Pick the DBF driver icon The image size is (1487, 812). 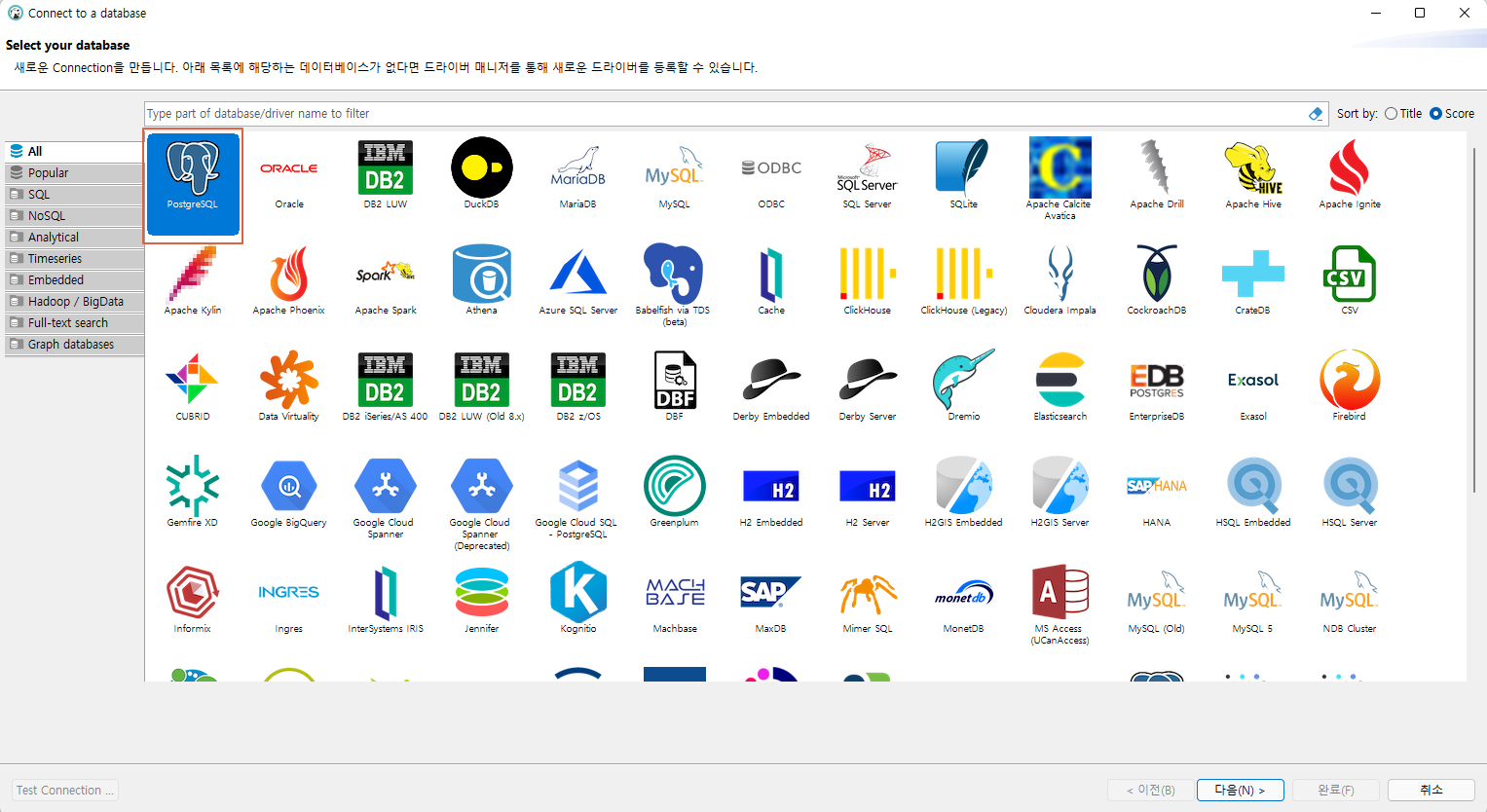point(675,388)
